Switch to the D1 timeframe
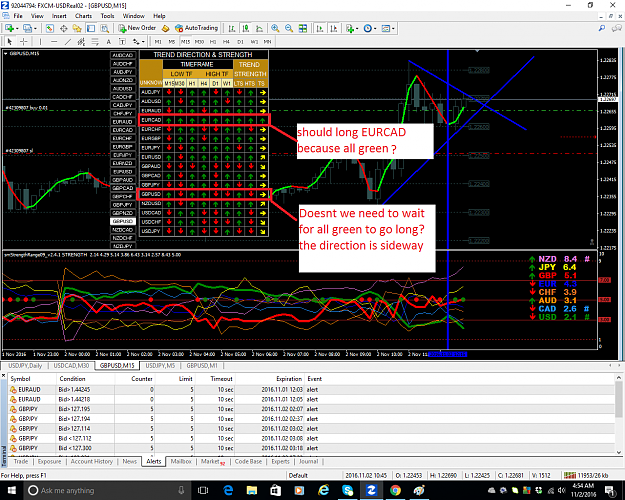Viewport: 625px width, 500px height. point(240,41)
